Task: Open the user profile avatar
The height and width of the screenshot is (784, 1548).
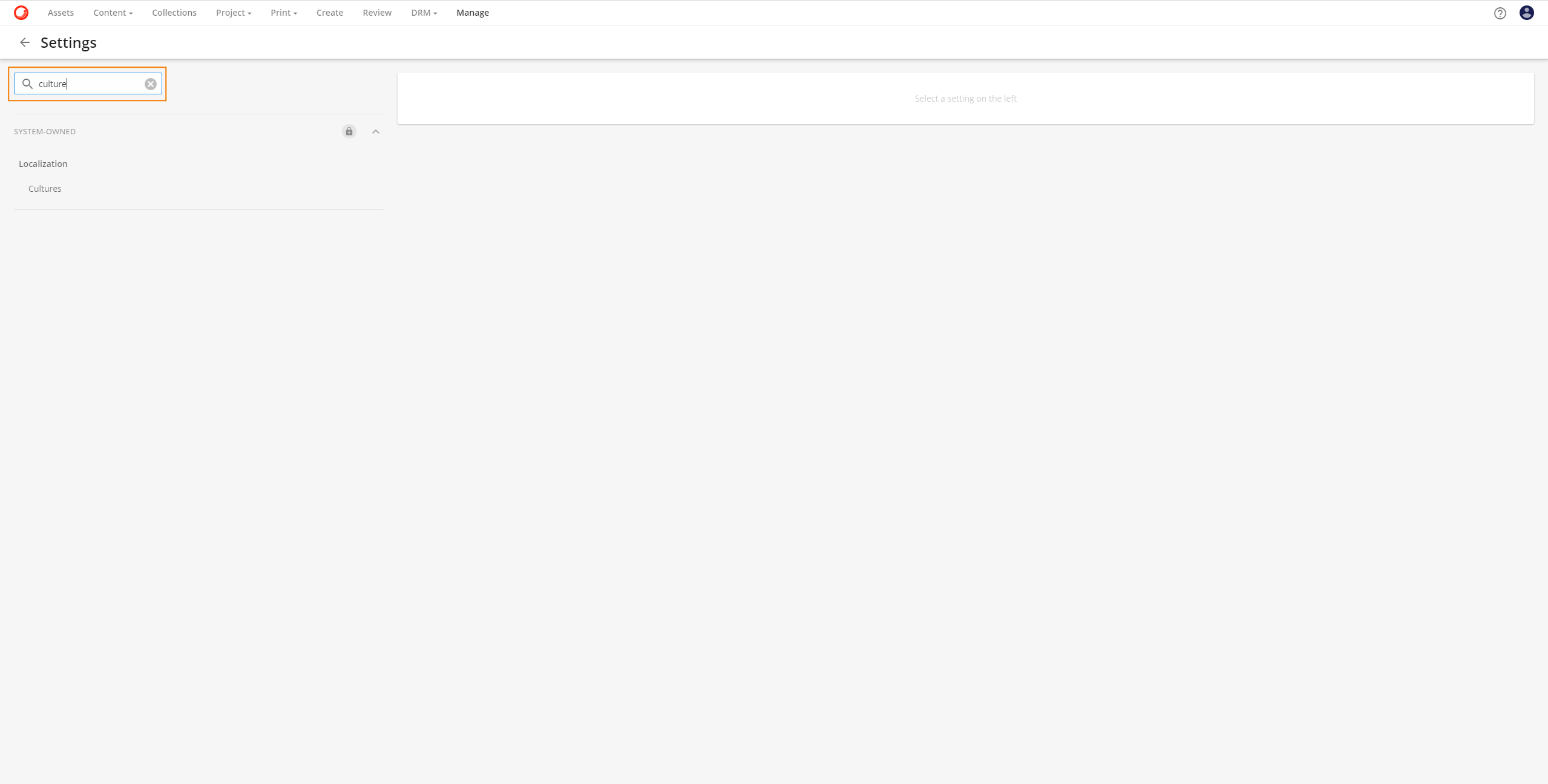Action: [x=1526, y=13]
